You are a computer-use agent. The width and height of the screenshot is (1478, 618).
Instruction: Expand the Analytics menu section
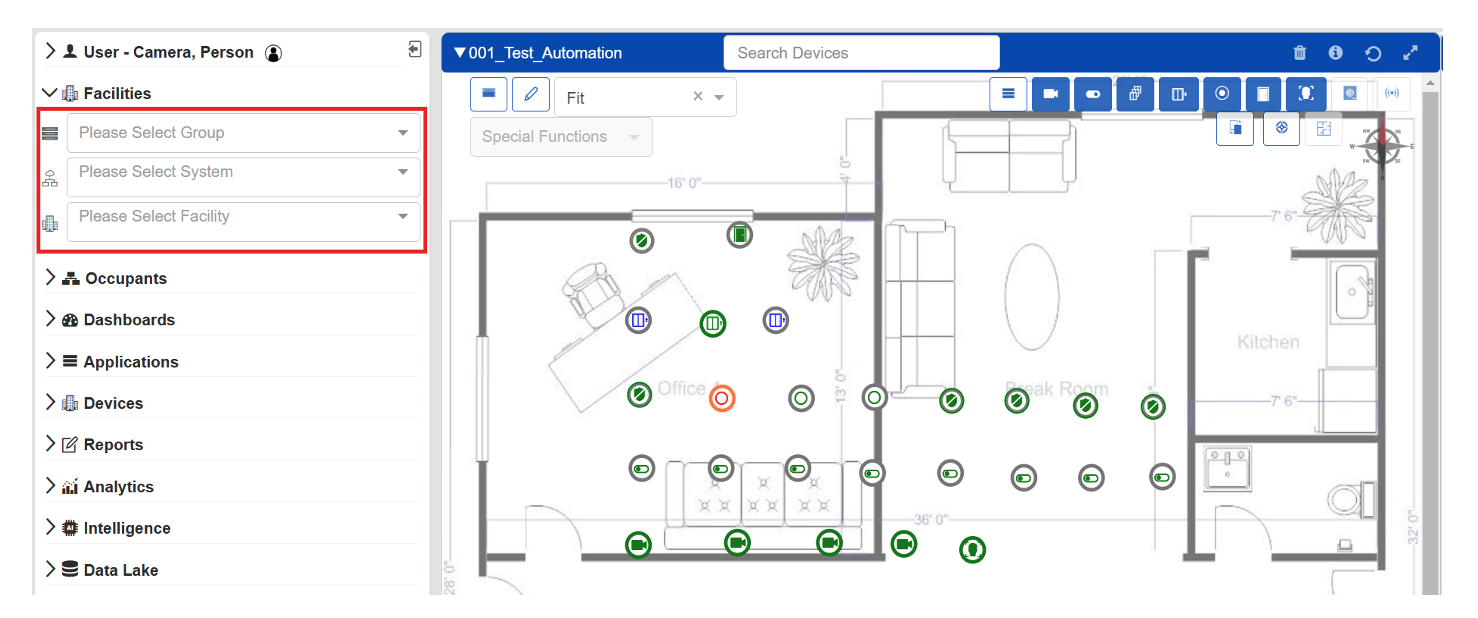tap(118, 487)
